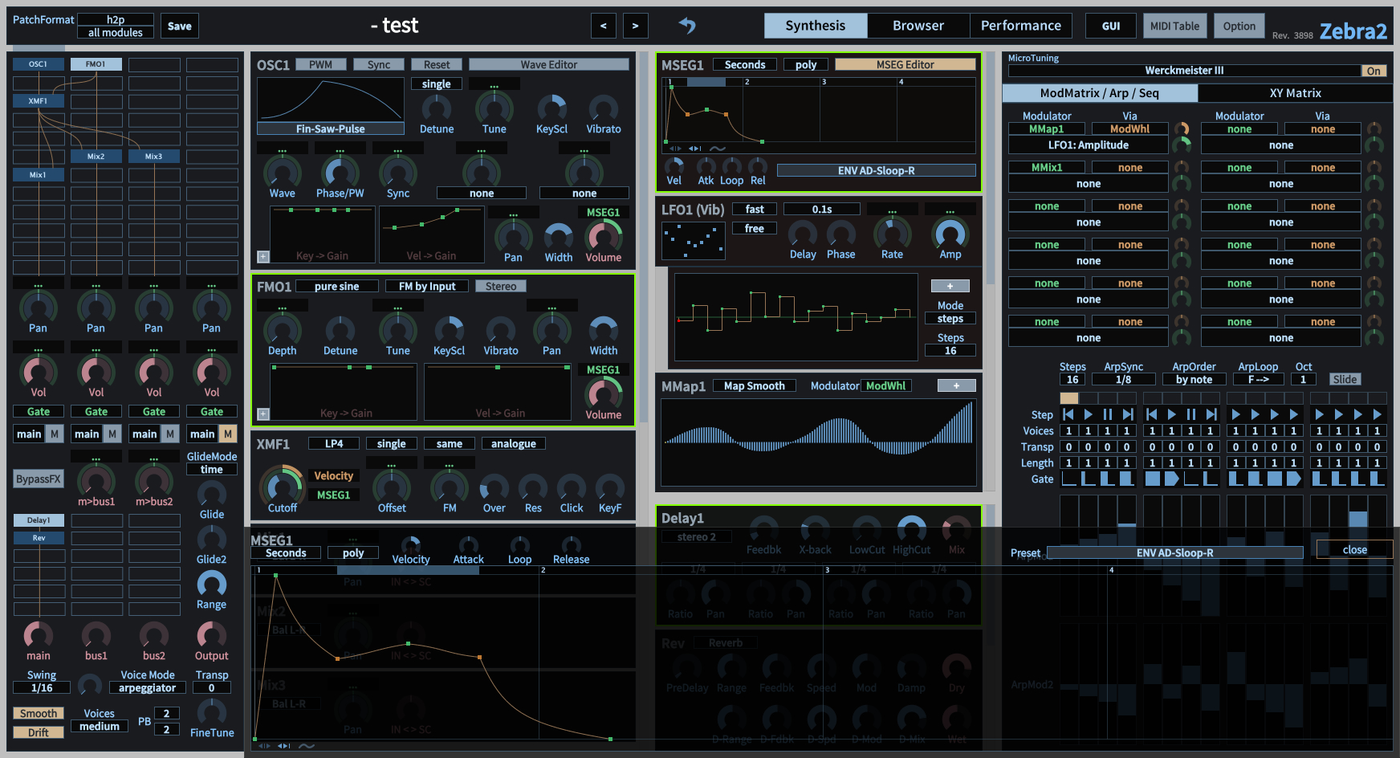
Task: Click the XMF1 Cutoff knob
Action: [282, 485]
